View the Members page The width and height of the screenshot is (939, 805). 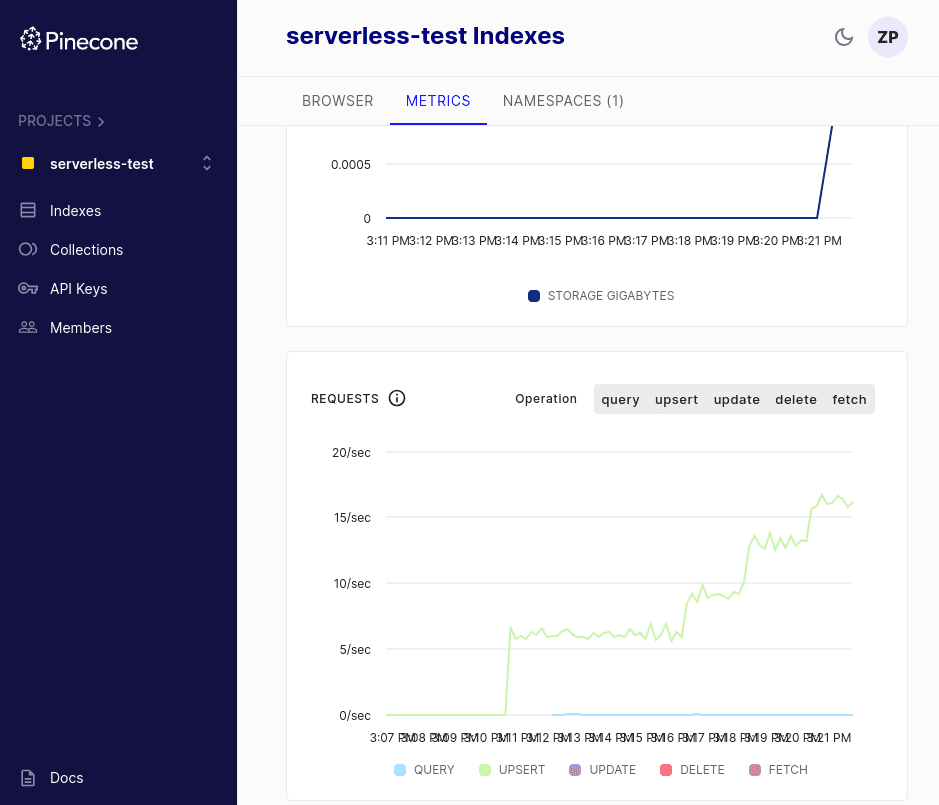(80, 327)
